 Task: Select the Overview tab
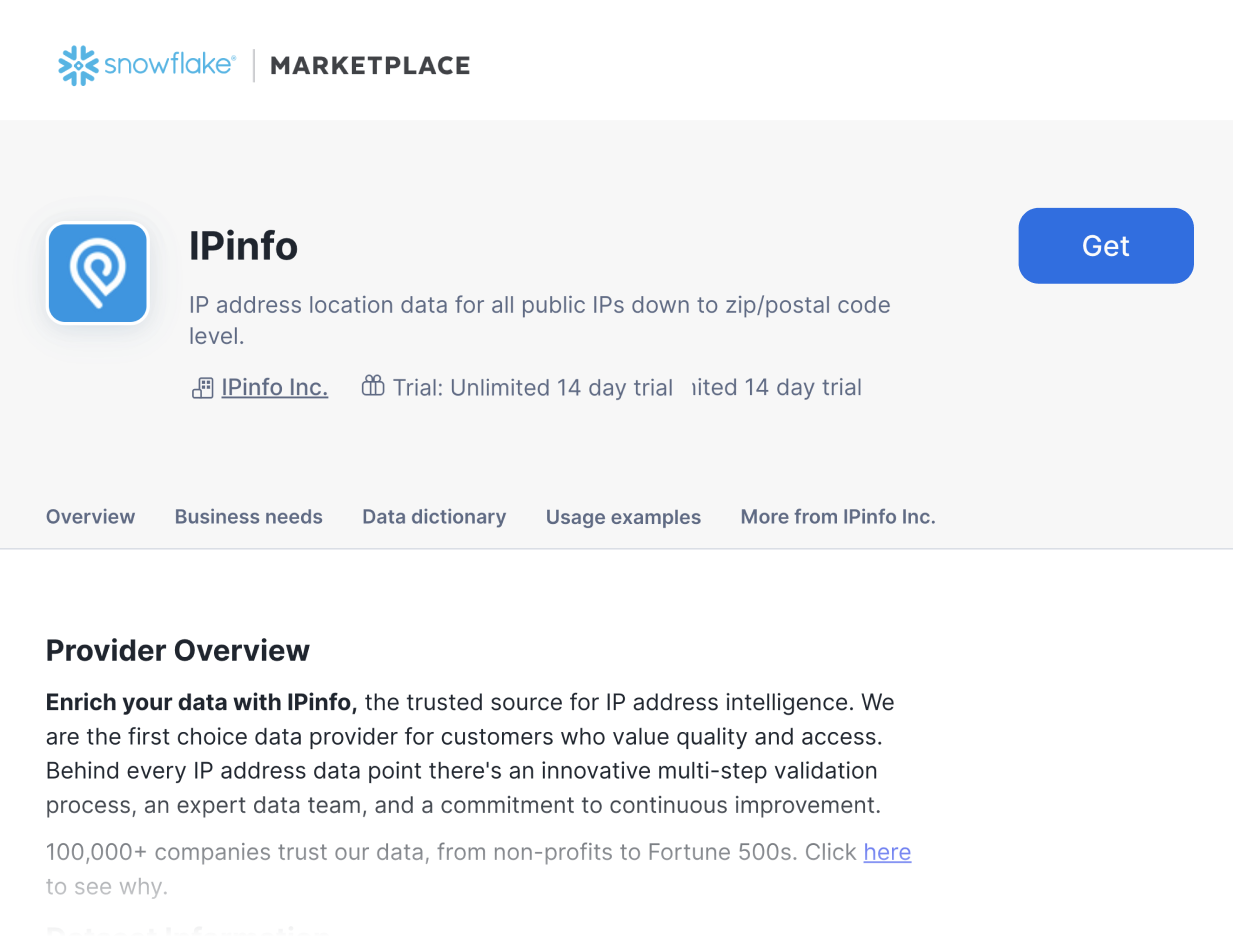tap(90, 517)
